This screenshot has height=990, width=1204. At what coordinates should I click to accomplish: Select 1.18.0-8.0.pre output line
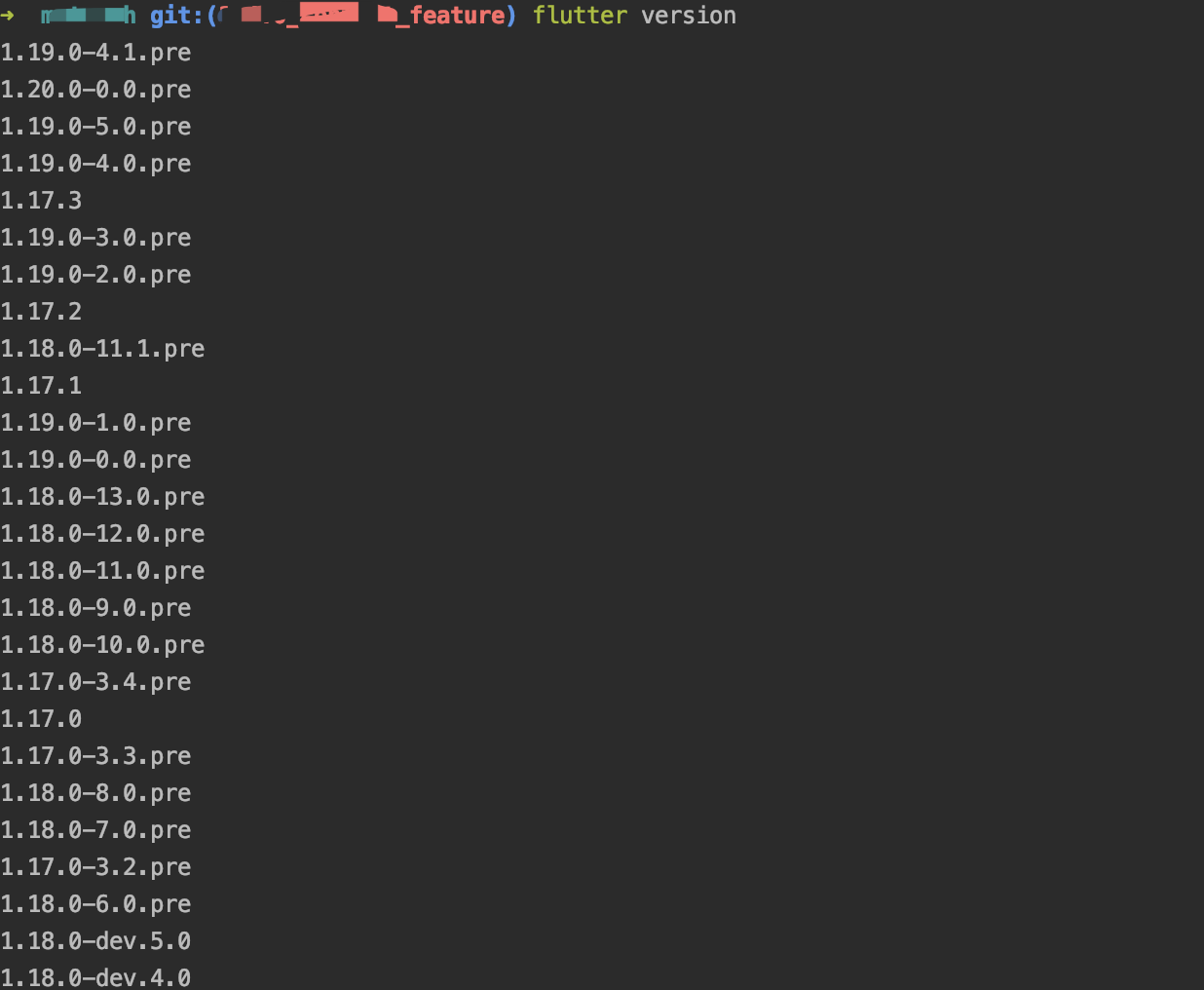coord(95,793)
